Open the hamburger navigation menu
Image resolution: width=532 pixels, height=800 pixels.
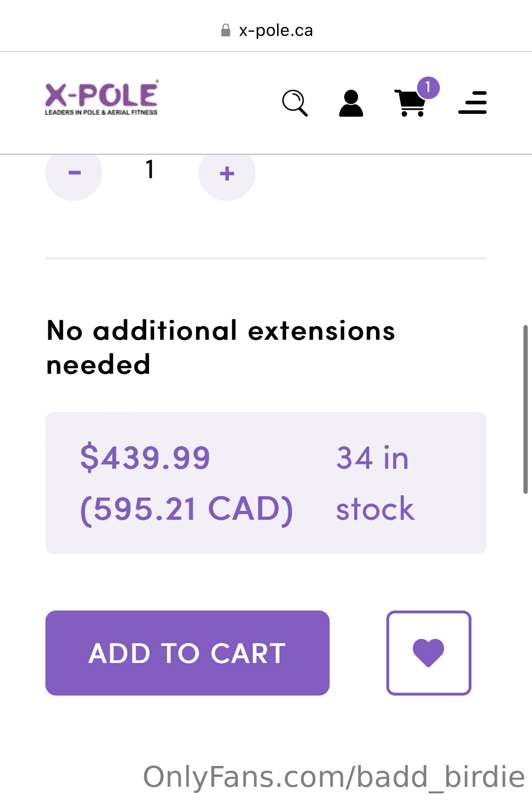472,103
